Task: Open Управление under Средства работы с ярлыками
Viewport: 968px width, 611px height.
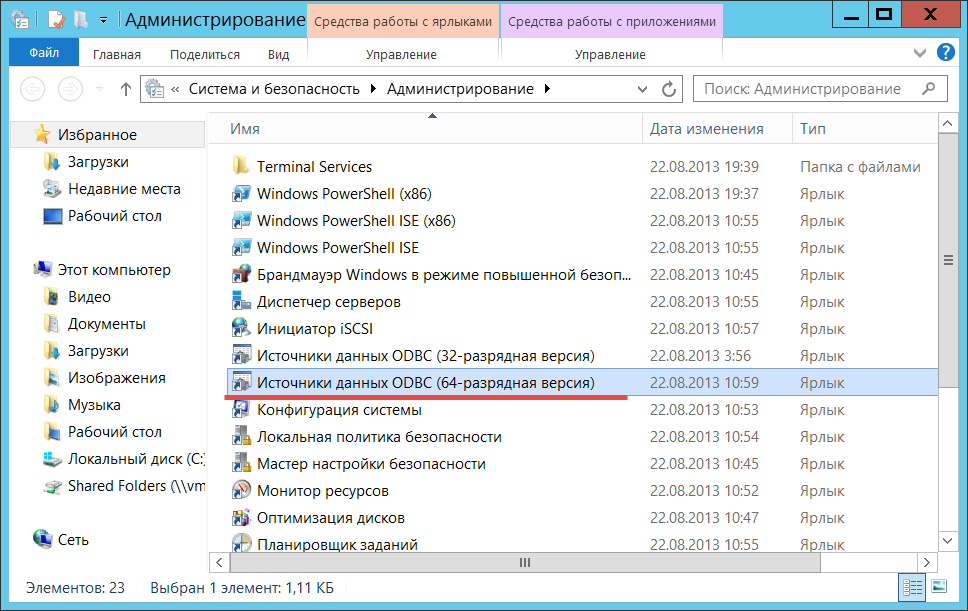Action: pos(401,54)
